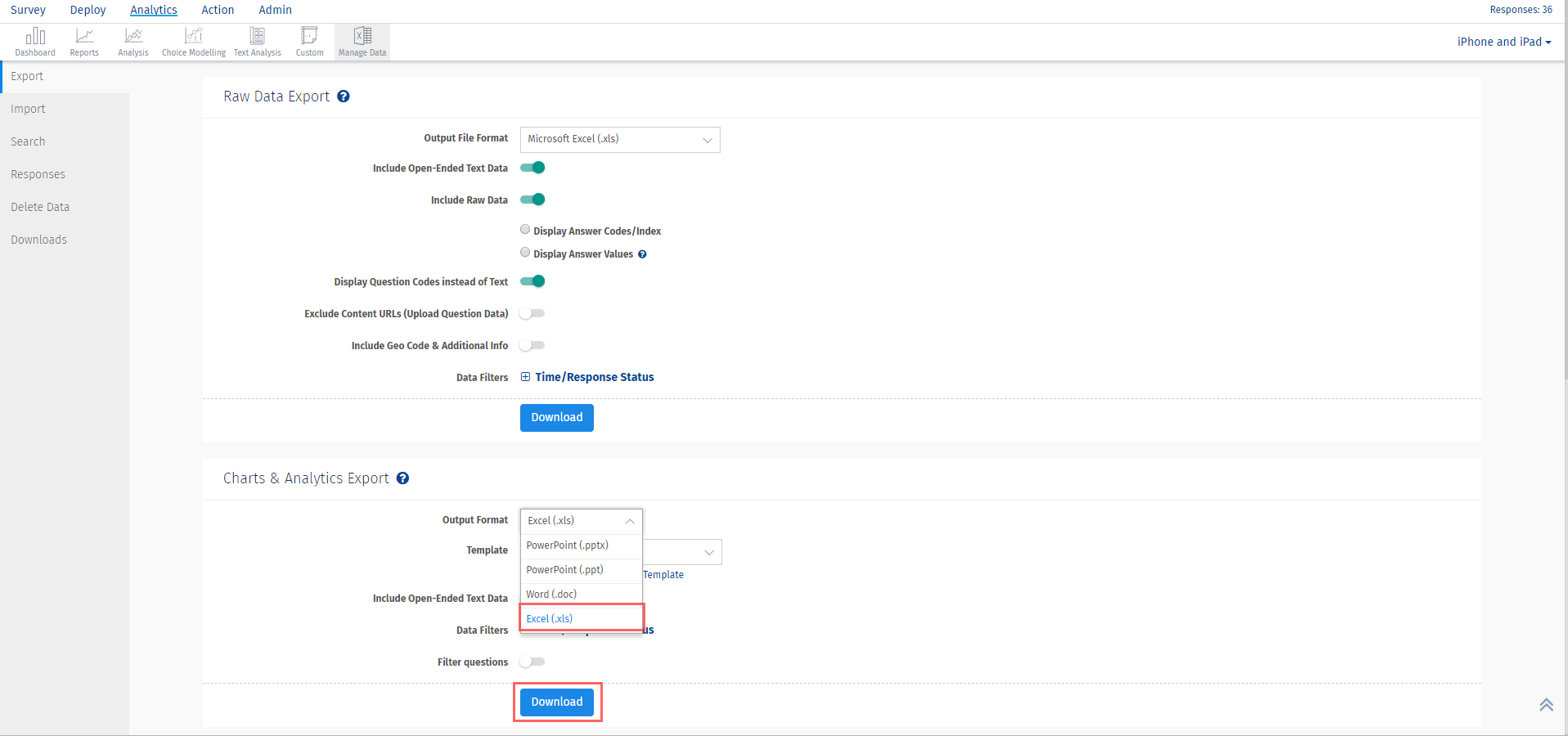The height and width of the screenshot is (736, 1568).
Task: Open the Custom reports icon
Action: tap(310, 42)
